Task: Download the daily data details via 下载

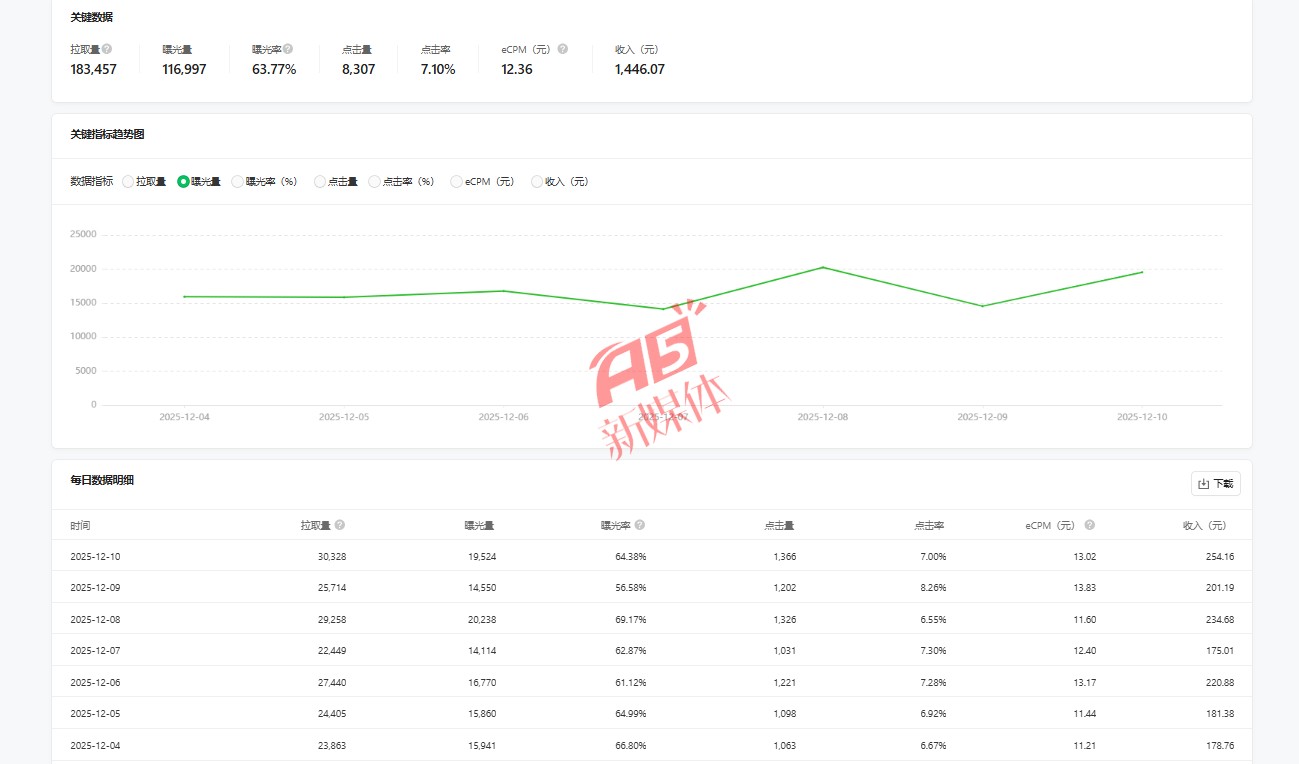Action: [1215, 484]
